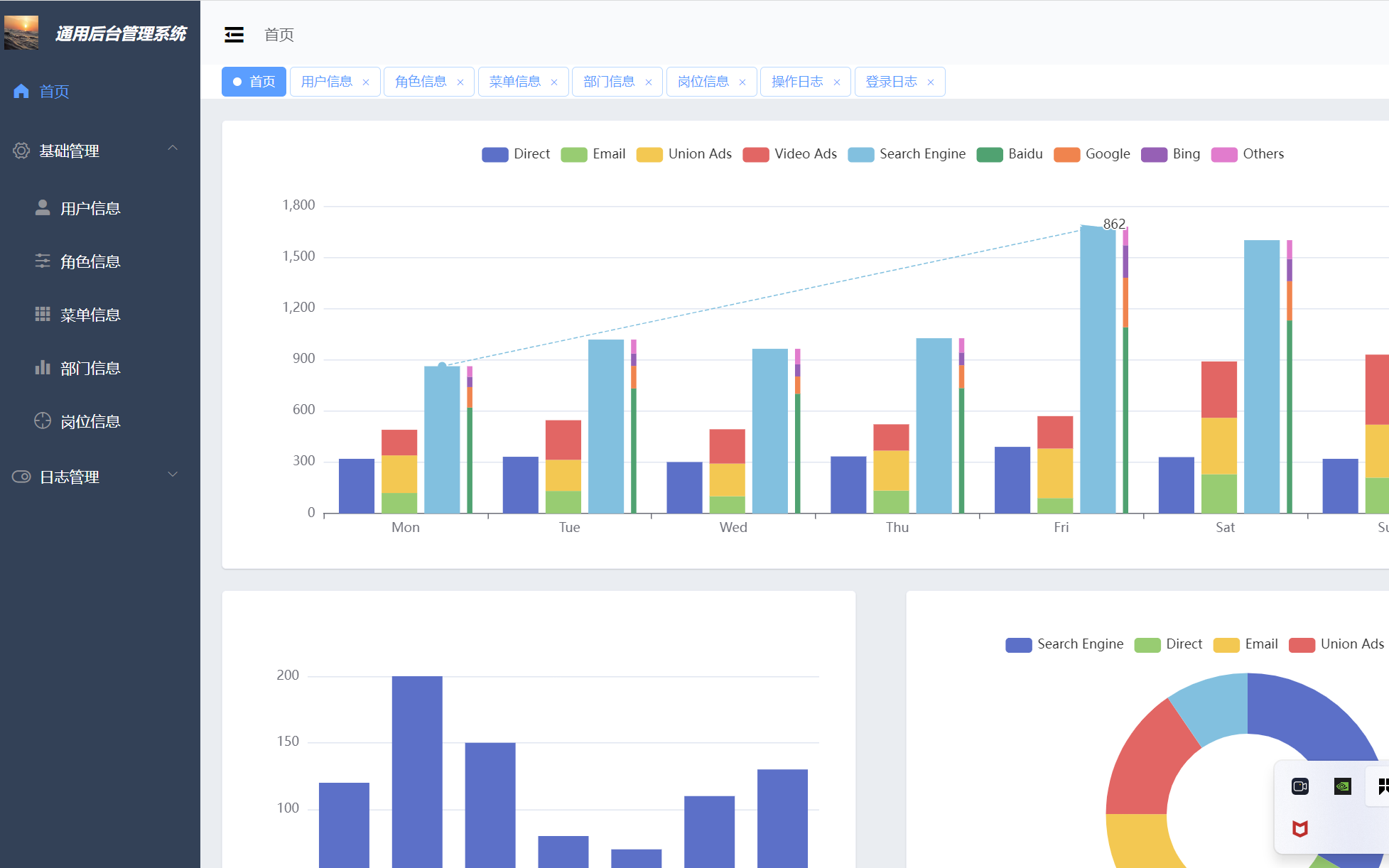Click the grid icon beside 菜单信息
This screenshot has width=1389, height=868.
pos(43,314)
